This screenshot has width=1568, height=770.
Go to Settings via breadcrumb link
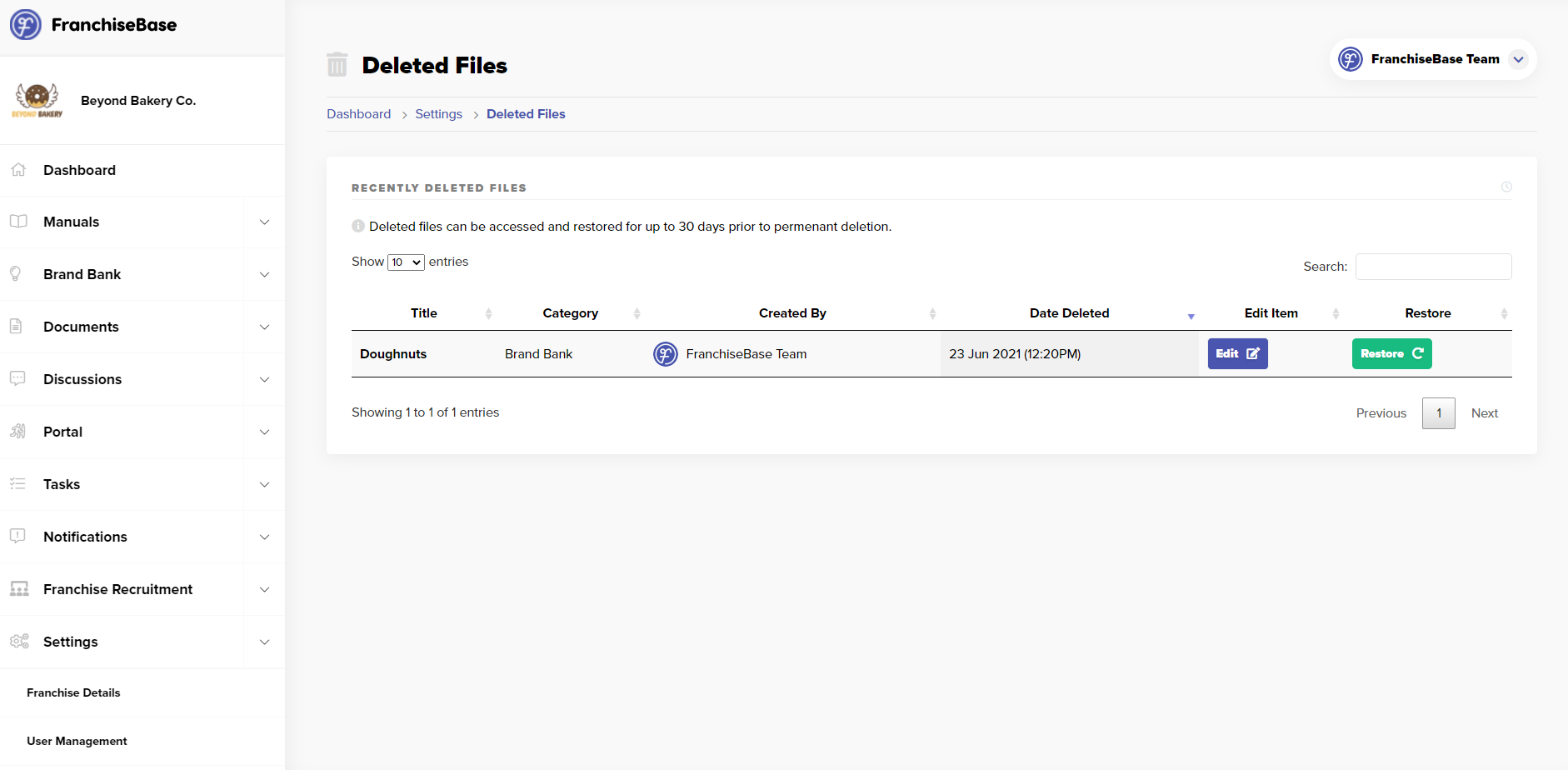tap(438, 114)
